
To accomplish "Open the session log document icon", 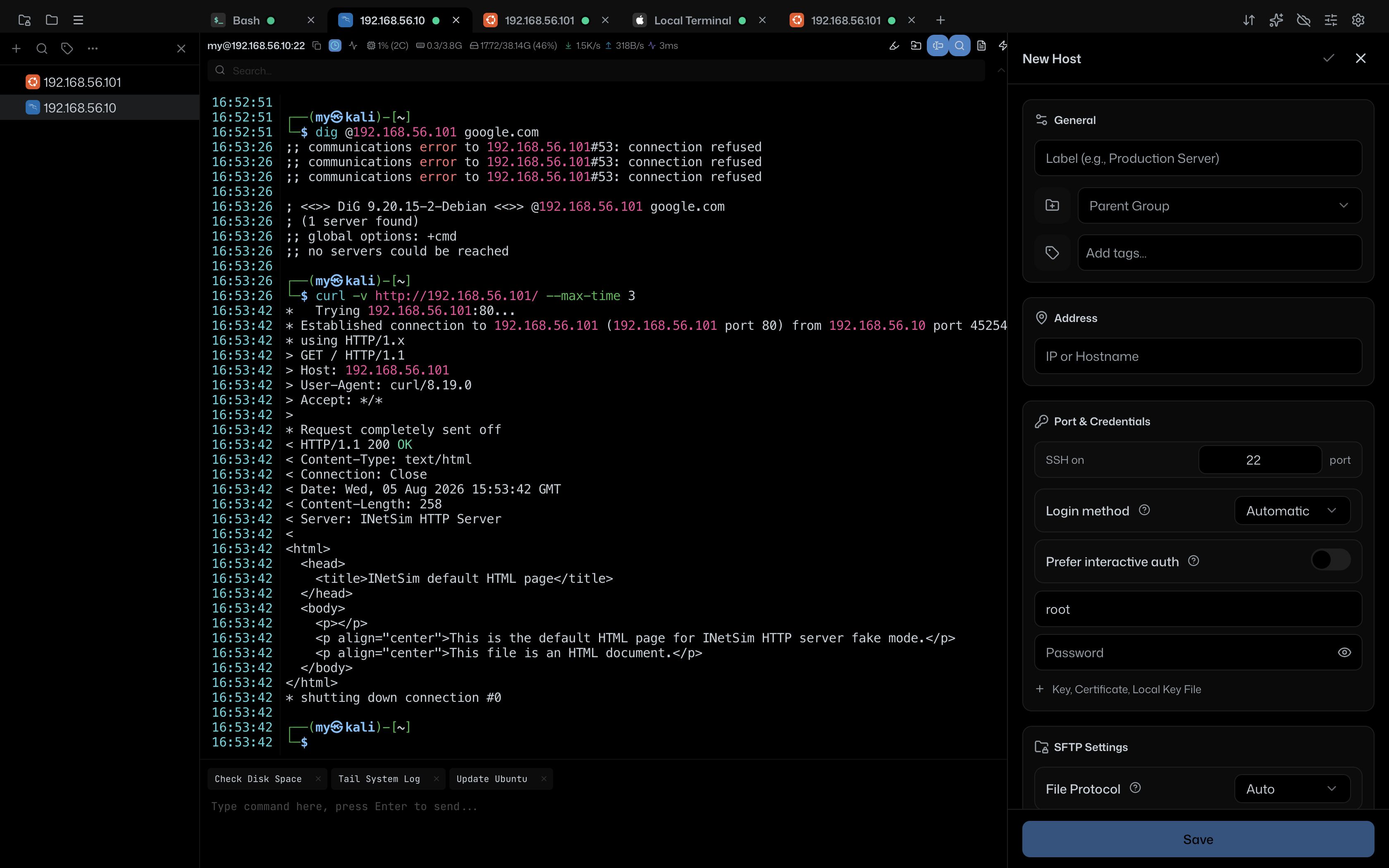I will tap(981, 45).
